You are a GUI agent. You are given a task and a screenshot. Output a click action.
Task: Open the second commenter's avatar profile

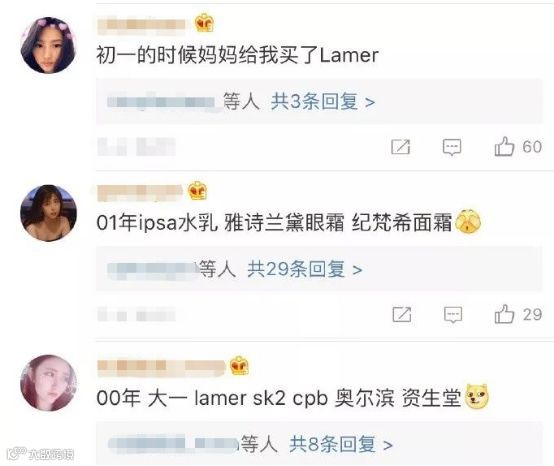[48, 213]
